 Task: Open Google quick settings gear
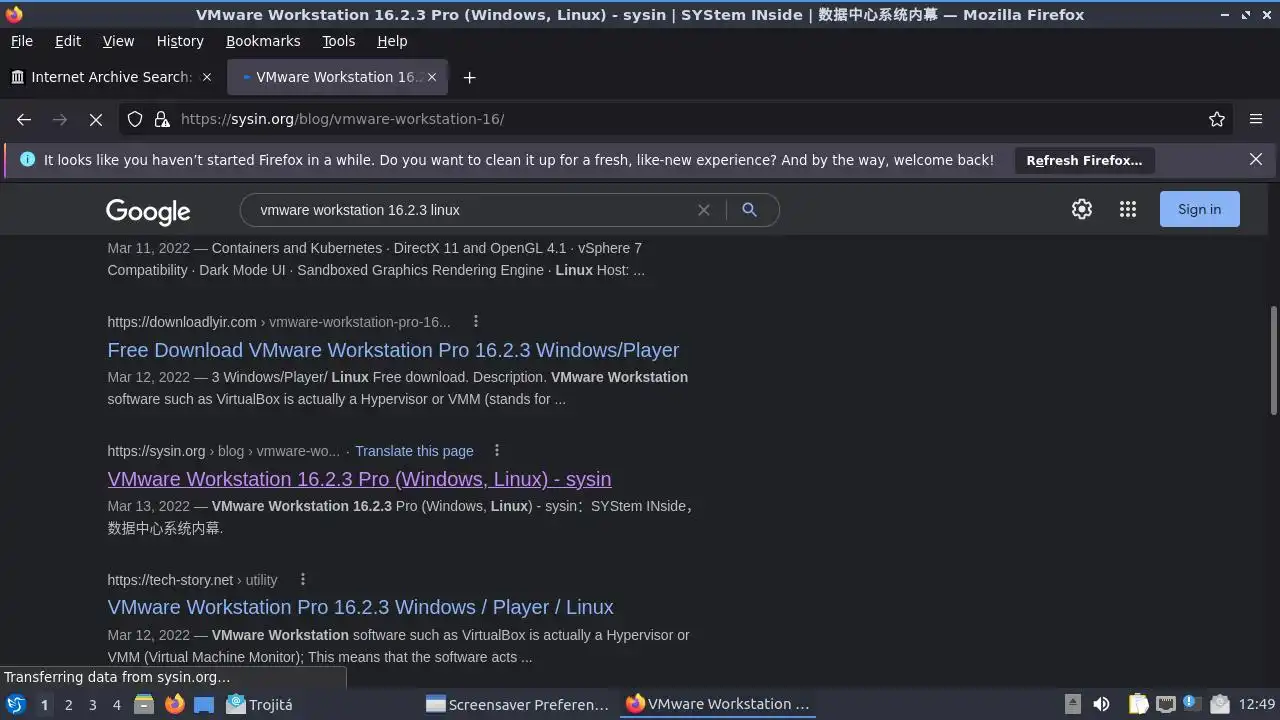1082,209
